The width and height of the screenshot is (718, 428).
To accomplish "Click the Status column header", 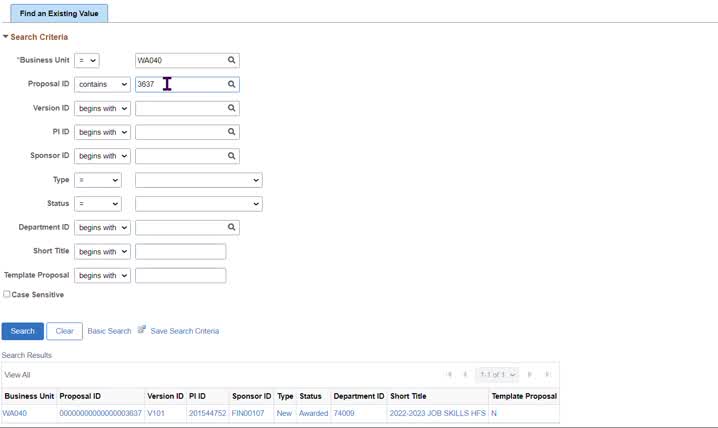I will [x=310, y=396].
